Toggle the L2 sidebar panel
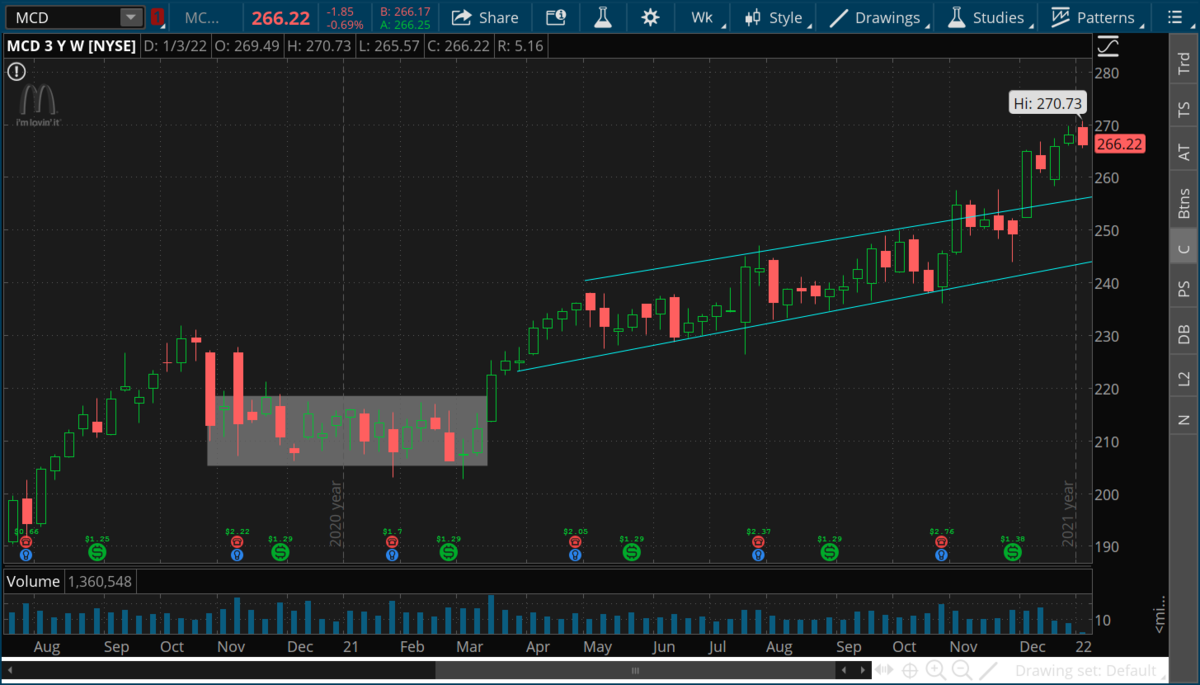This screenshot has width=1200, height=685. tap(1184, 378)
